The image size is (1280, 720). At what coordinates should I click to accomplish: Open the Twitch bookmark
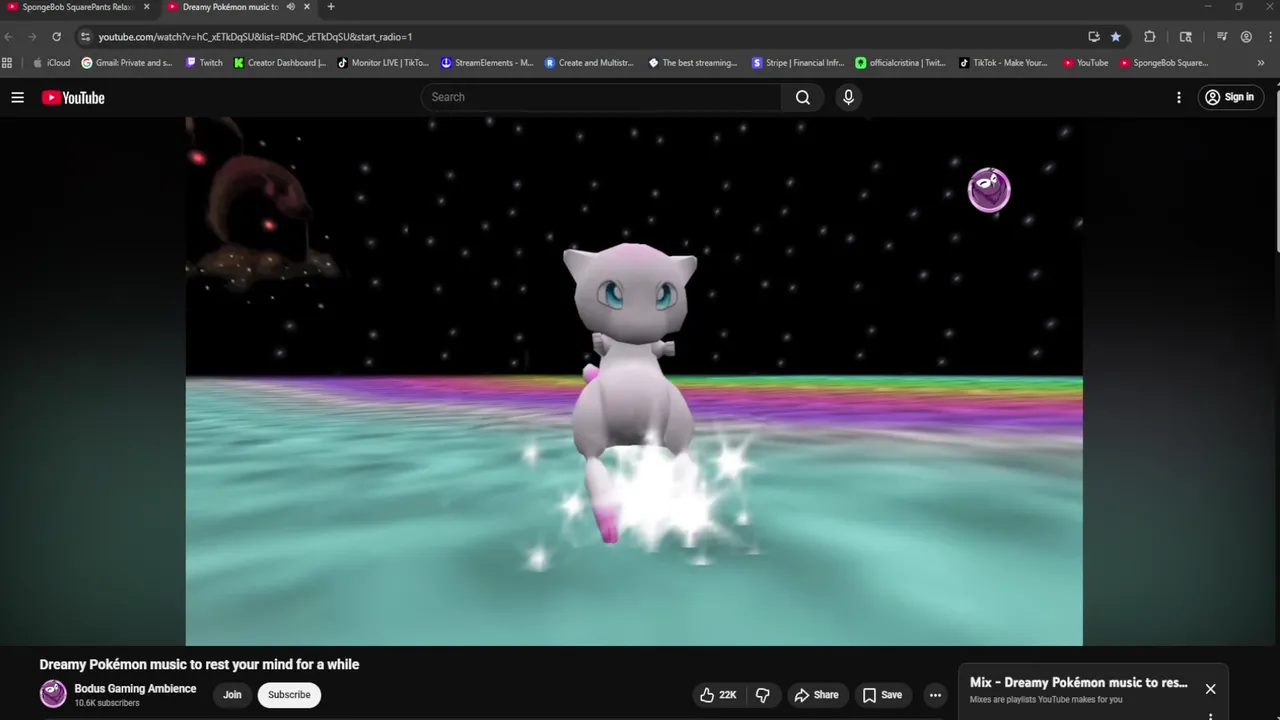[205, 63]
